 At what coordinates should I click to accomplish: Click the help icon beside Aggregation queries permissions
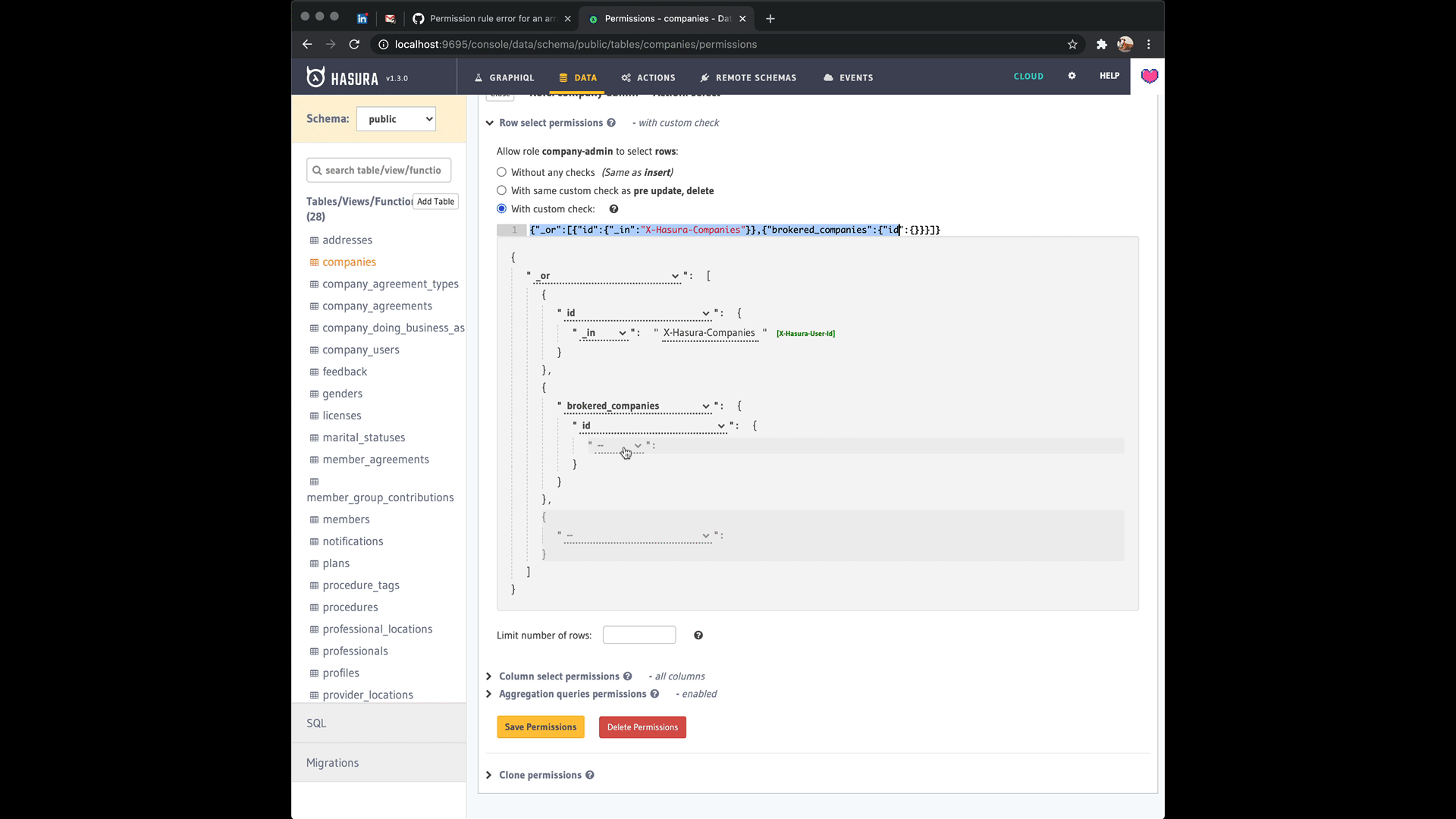click(655, 694)
